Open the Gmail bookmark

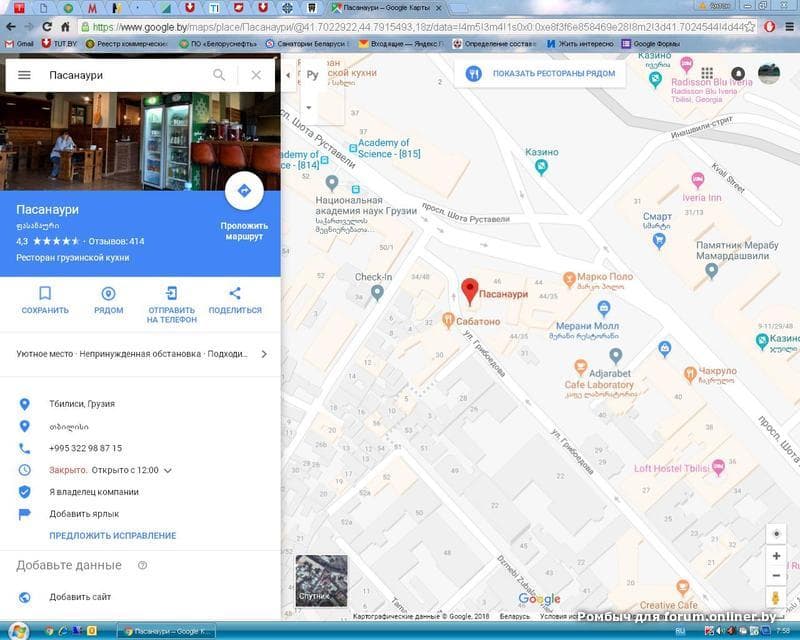pyautogui.click(x=19, y=44)
